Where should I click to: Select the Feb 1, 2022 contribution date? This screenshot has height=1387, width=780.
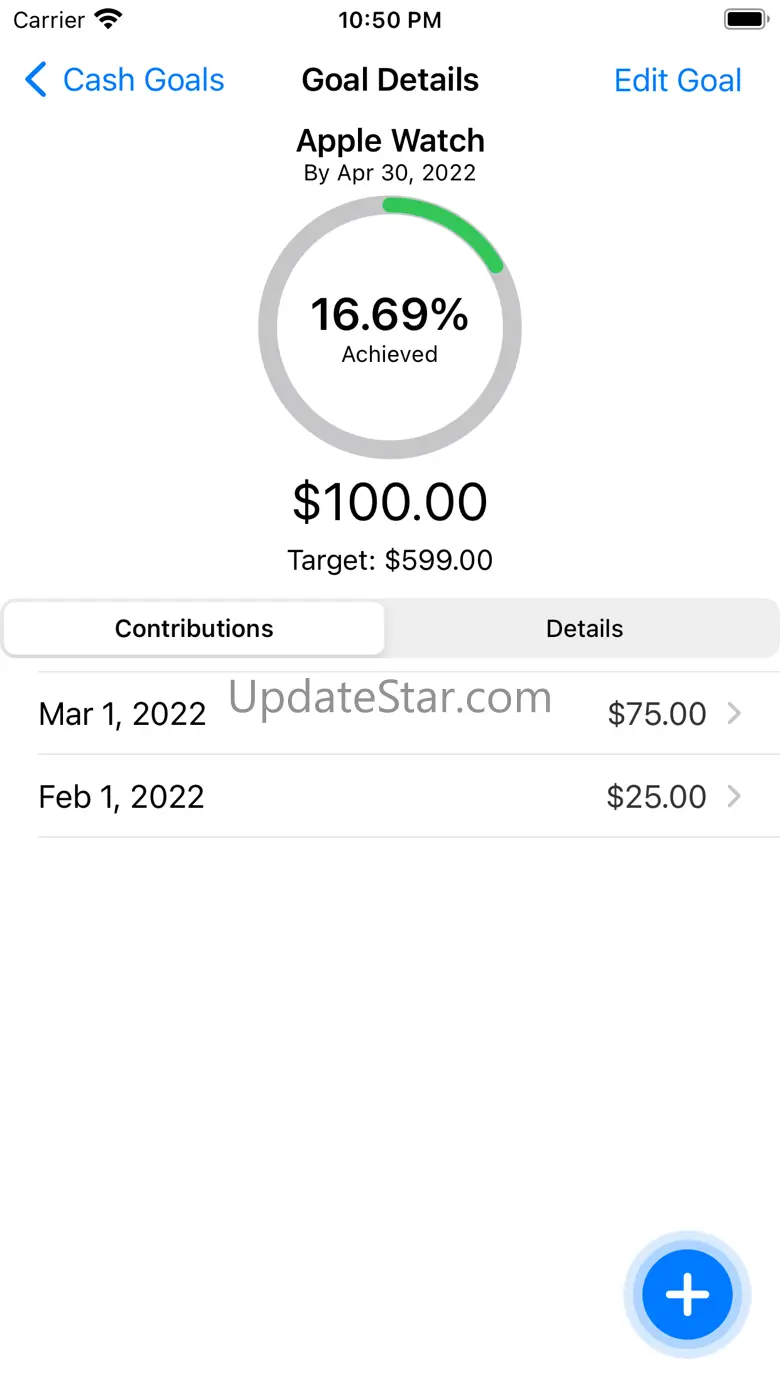pyautogui.click(x=121, y=797)
